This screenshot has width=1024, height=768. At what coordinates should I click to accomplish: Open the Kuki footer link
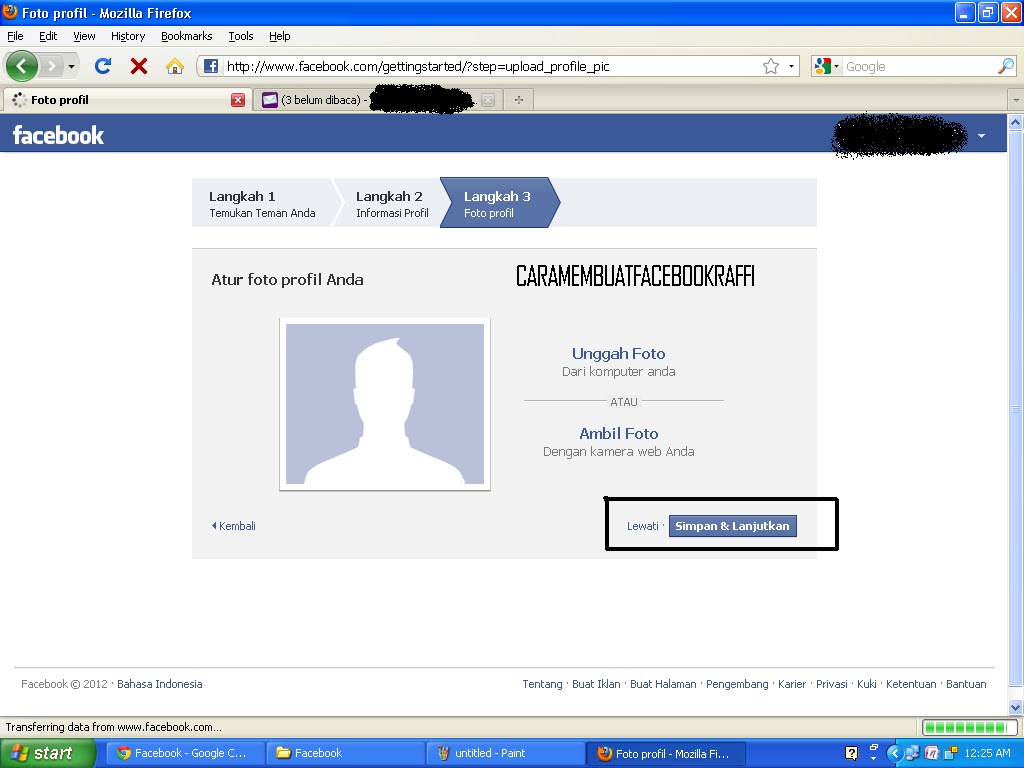tap(867, 684)
